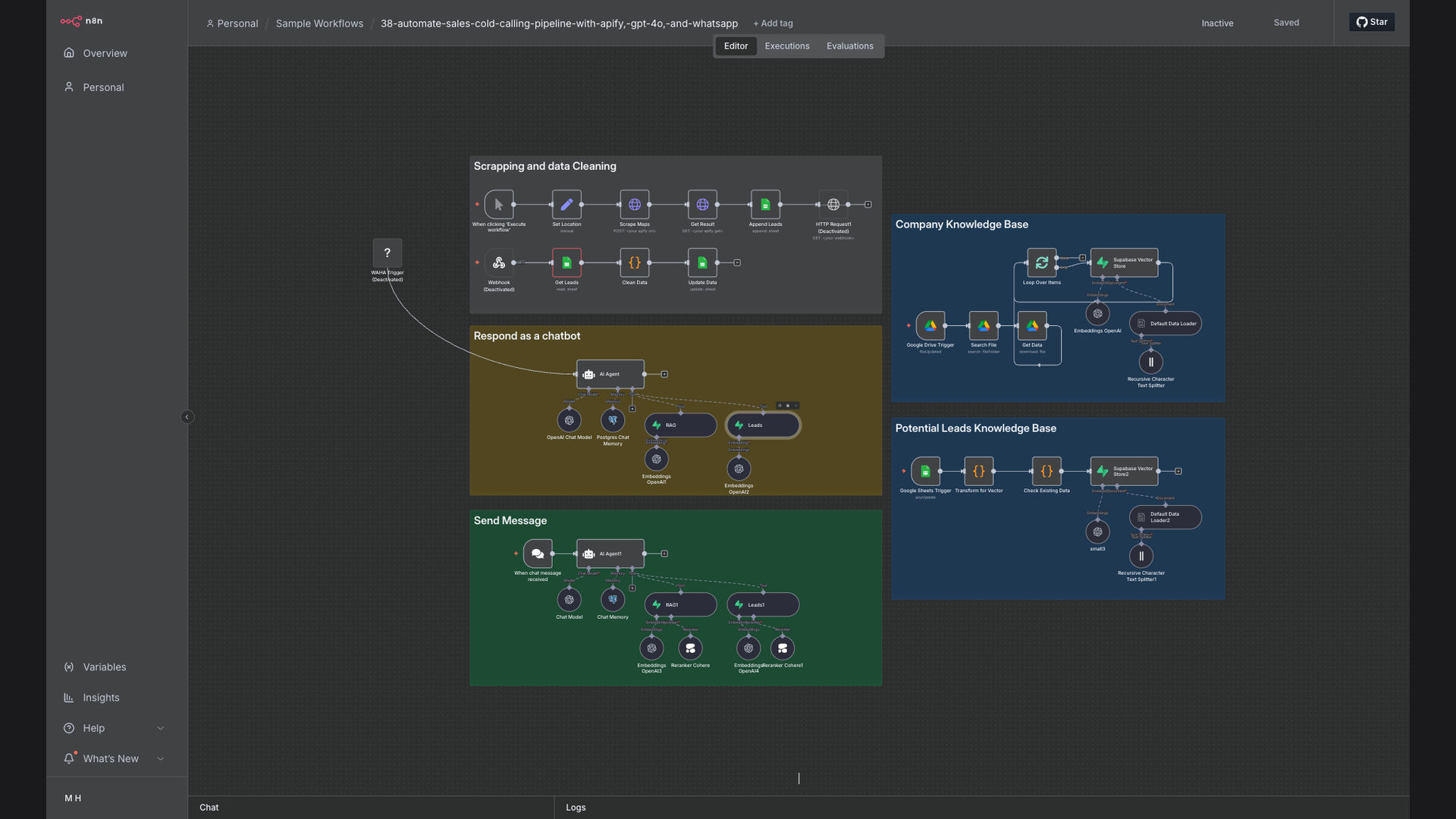
Task: Select the Embeddings OpenAI1 node
Action: tap(657, 459)
